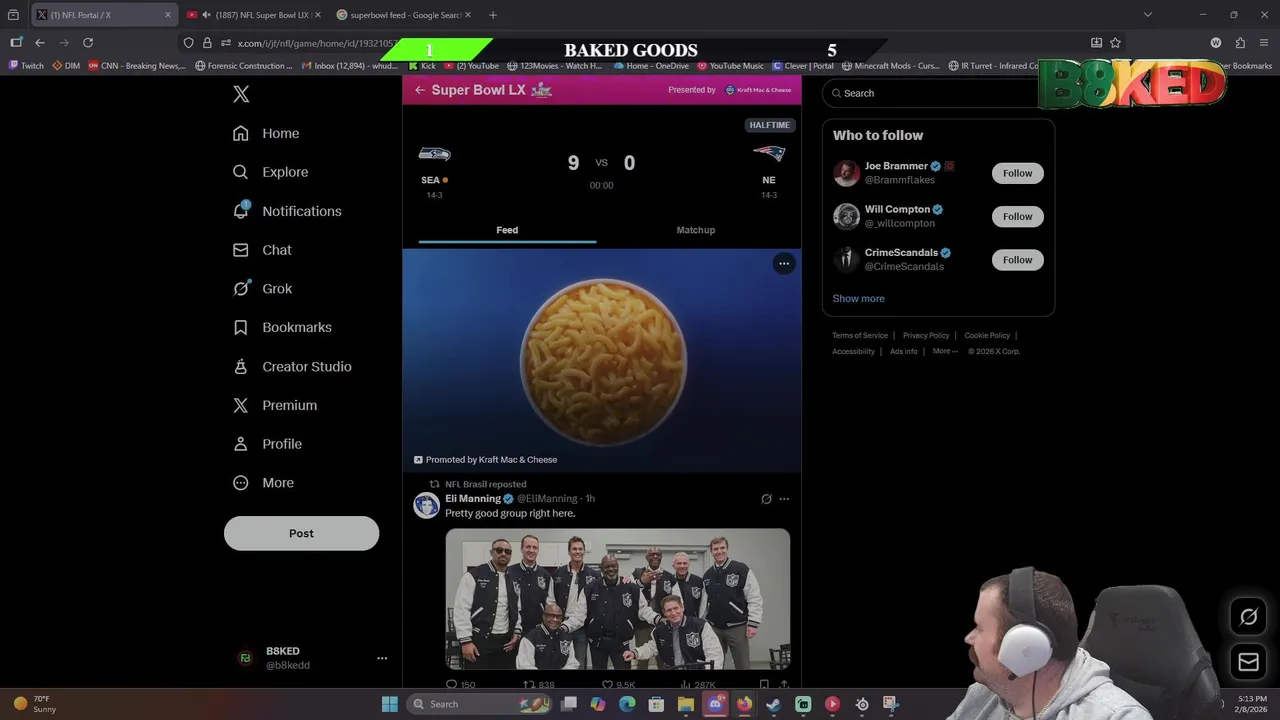Open the Privacy Policy link
Viewport: 1280px width, 720px height.
(926, 335)
